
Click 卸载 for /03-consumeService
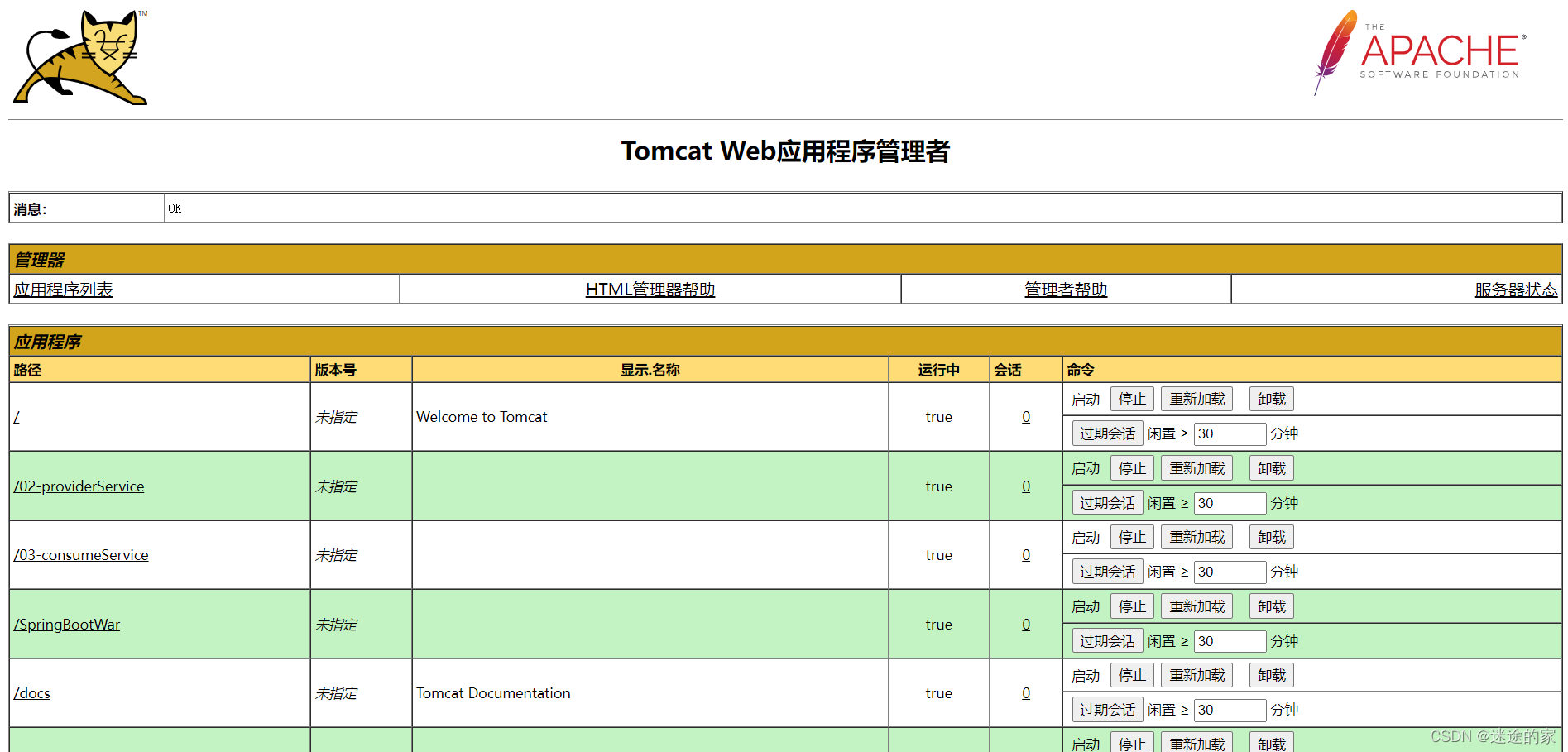click(x=1272, y=537)
